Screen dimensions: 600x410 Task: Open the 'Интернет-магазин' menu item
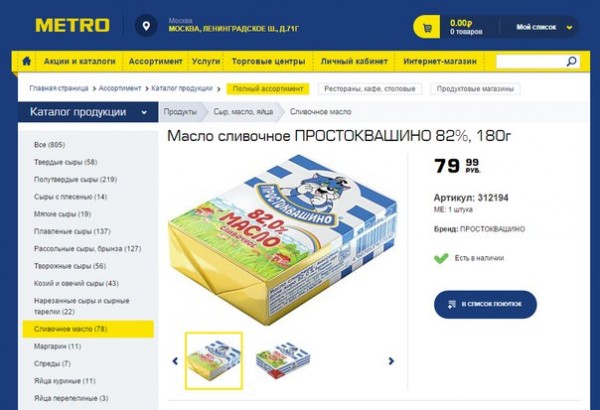click(440, 61)
